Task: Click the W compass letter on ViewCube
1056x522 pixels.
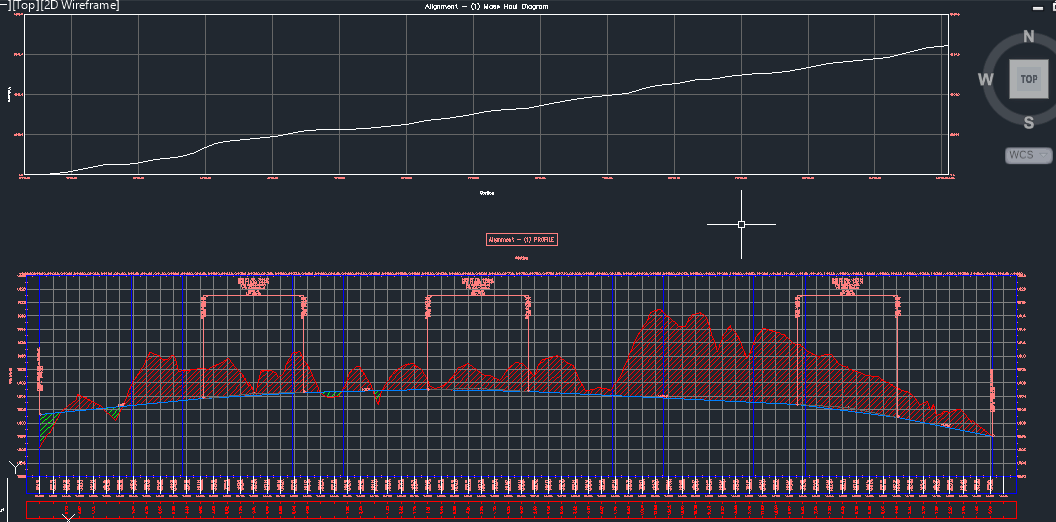Action: pos(986,80)
